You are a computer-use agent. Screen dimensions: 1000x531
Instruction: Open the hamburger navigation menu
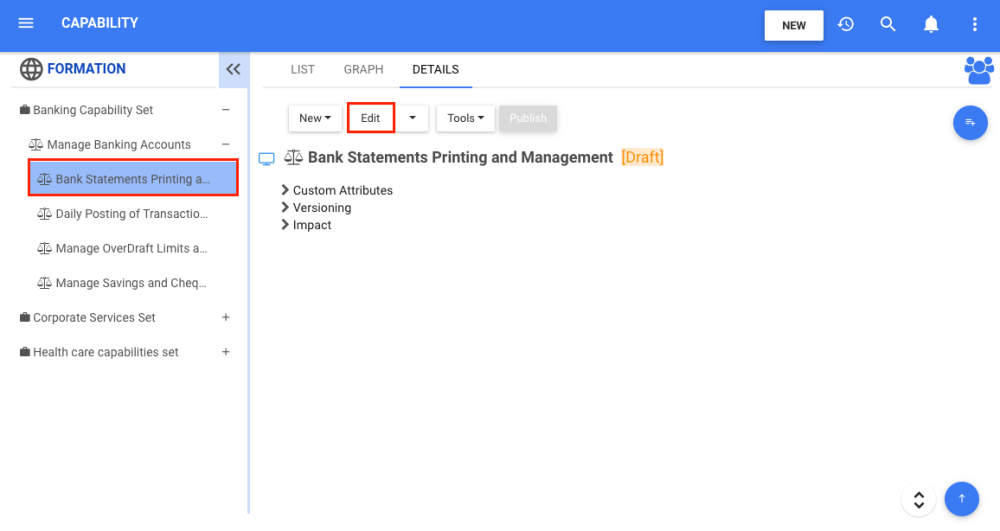(26, 23)
